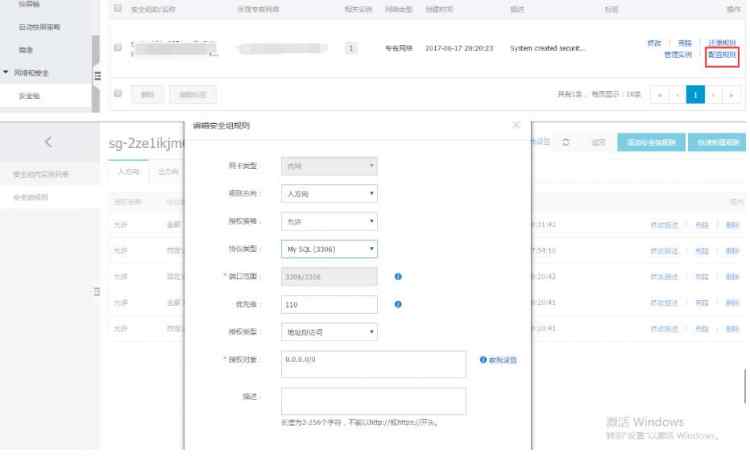Click the quick create rule button
Image resolution: width=750 pixels, height=457 pixels.
pyautogui.click(x=717, y=142)
